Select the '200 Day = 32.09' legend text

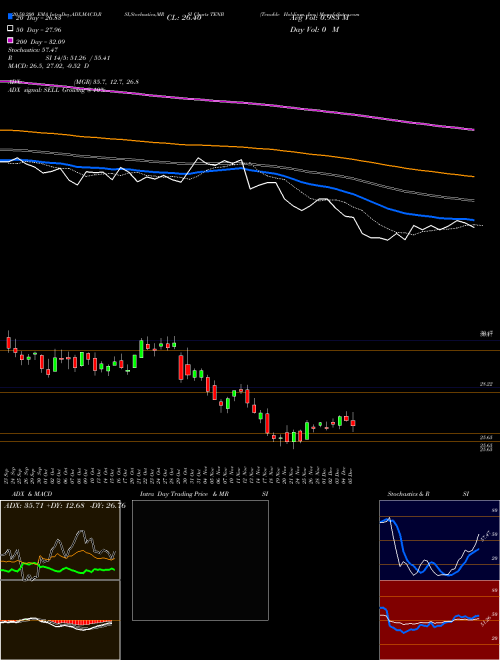coord(40,42)
